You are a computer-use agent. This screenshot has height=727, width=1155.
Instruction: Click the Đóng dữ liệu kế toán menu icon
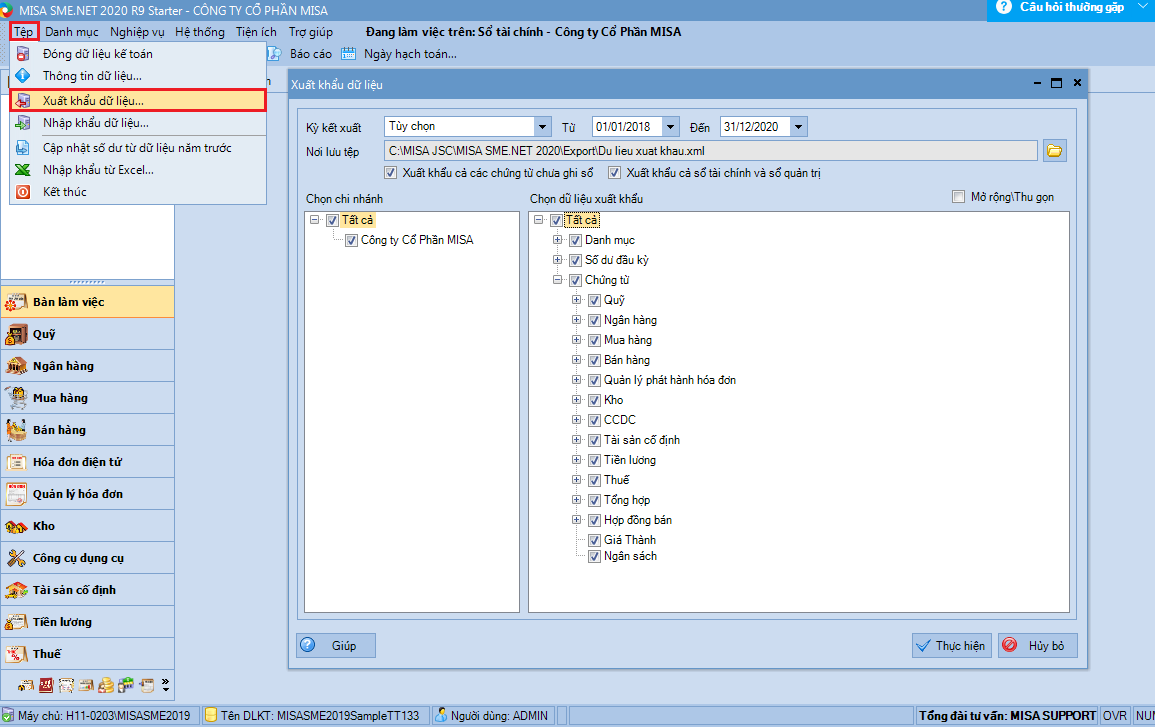[x=23, y=54]
